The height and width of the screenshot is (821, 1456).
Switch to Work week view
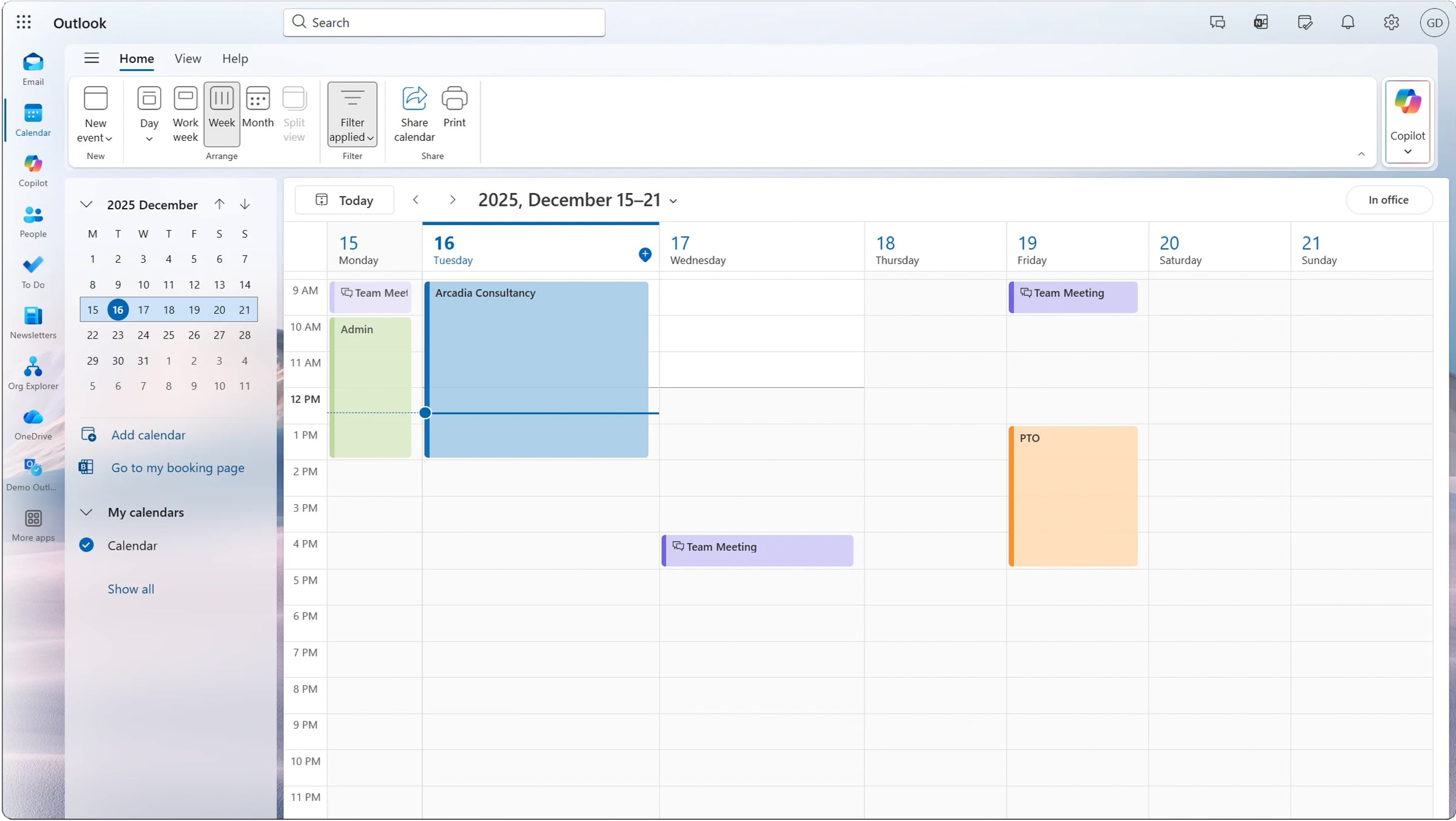tap(185, 114)
